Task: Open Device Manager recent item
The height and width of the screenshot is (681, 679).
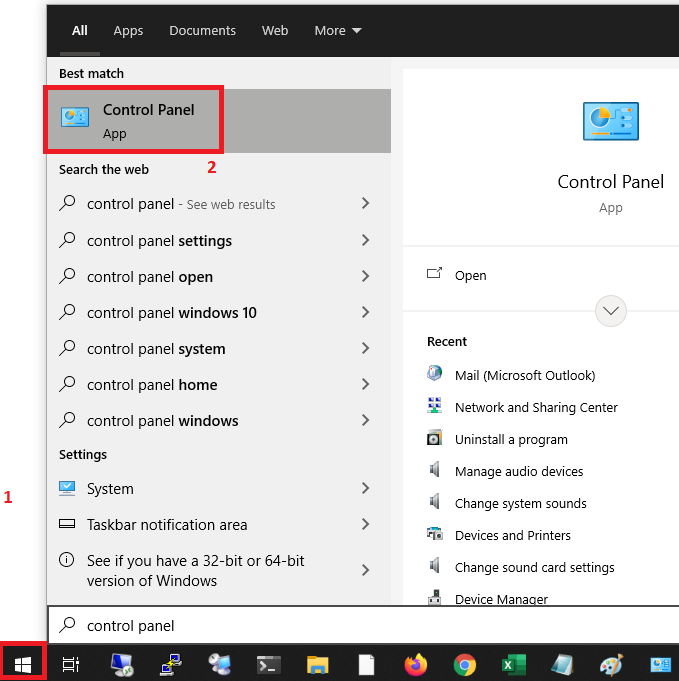Action: 501,599
